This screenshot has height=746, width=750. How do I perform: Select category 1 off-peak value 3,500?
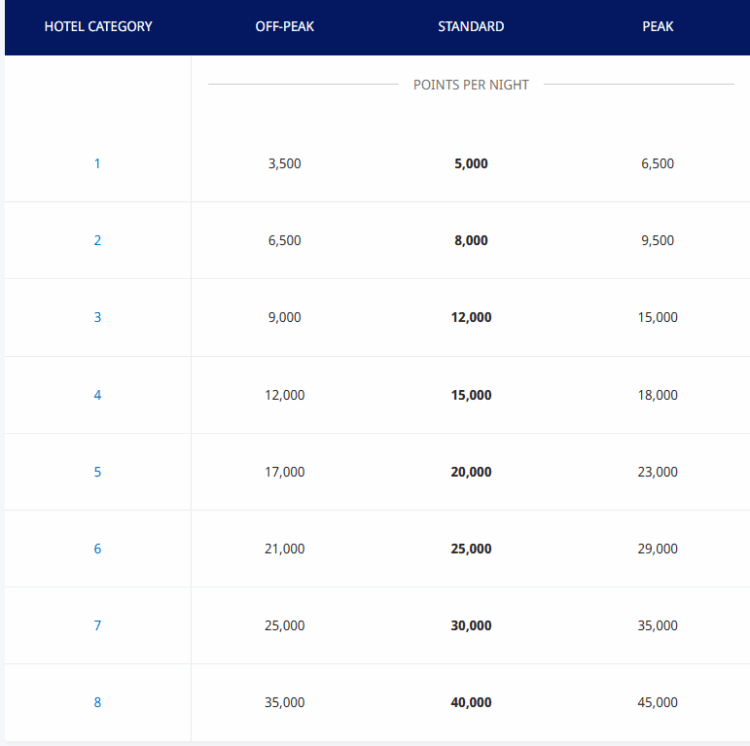[285, 164]
